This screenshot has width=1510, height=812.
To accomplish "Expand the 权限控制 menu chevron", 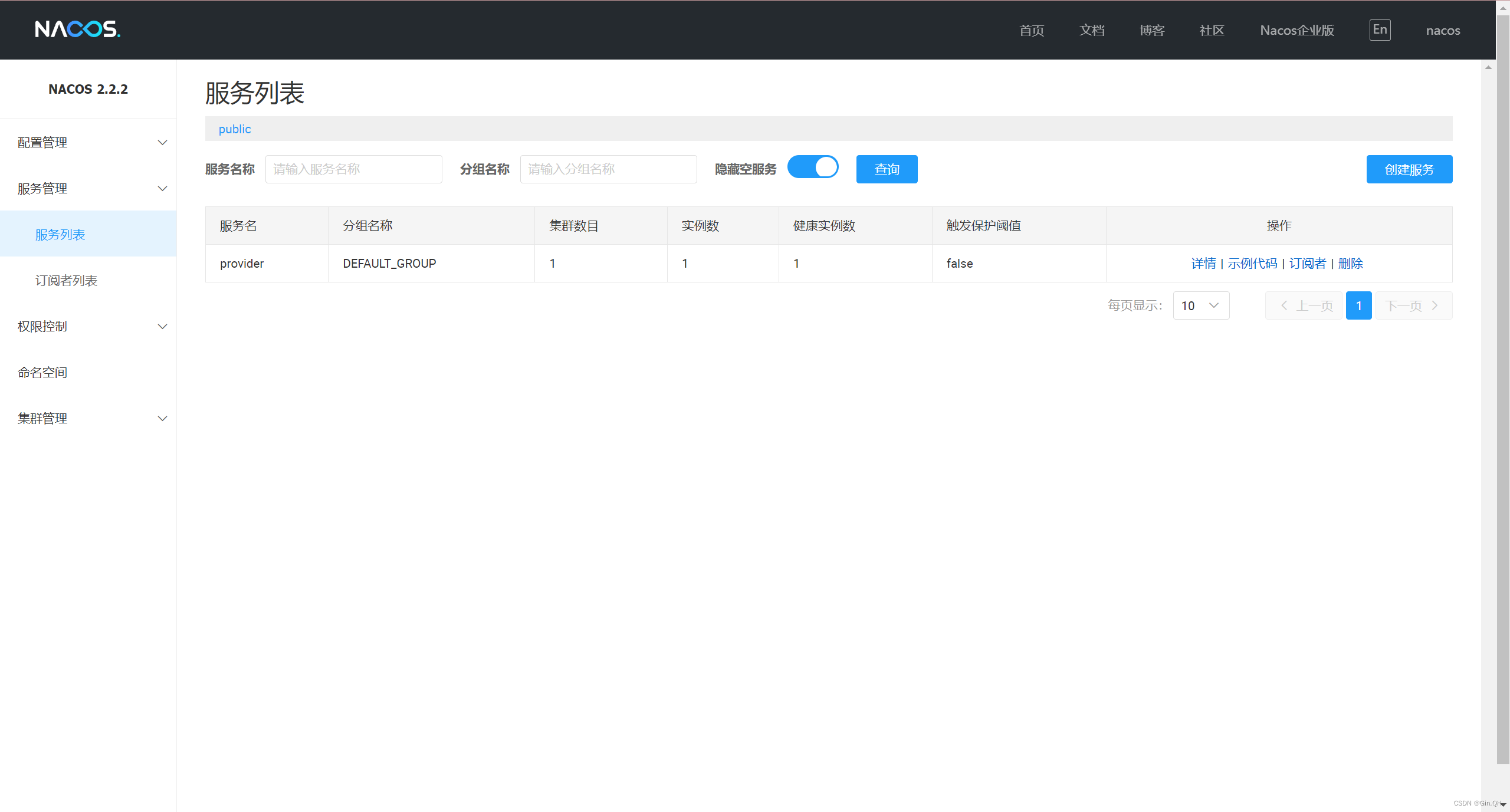I will pyautogui.click(x=162, y=327).
